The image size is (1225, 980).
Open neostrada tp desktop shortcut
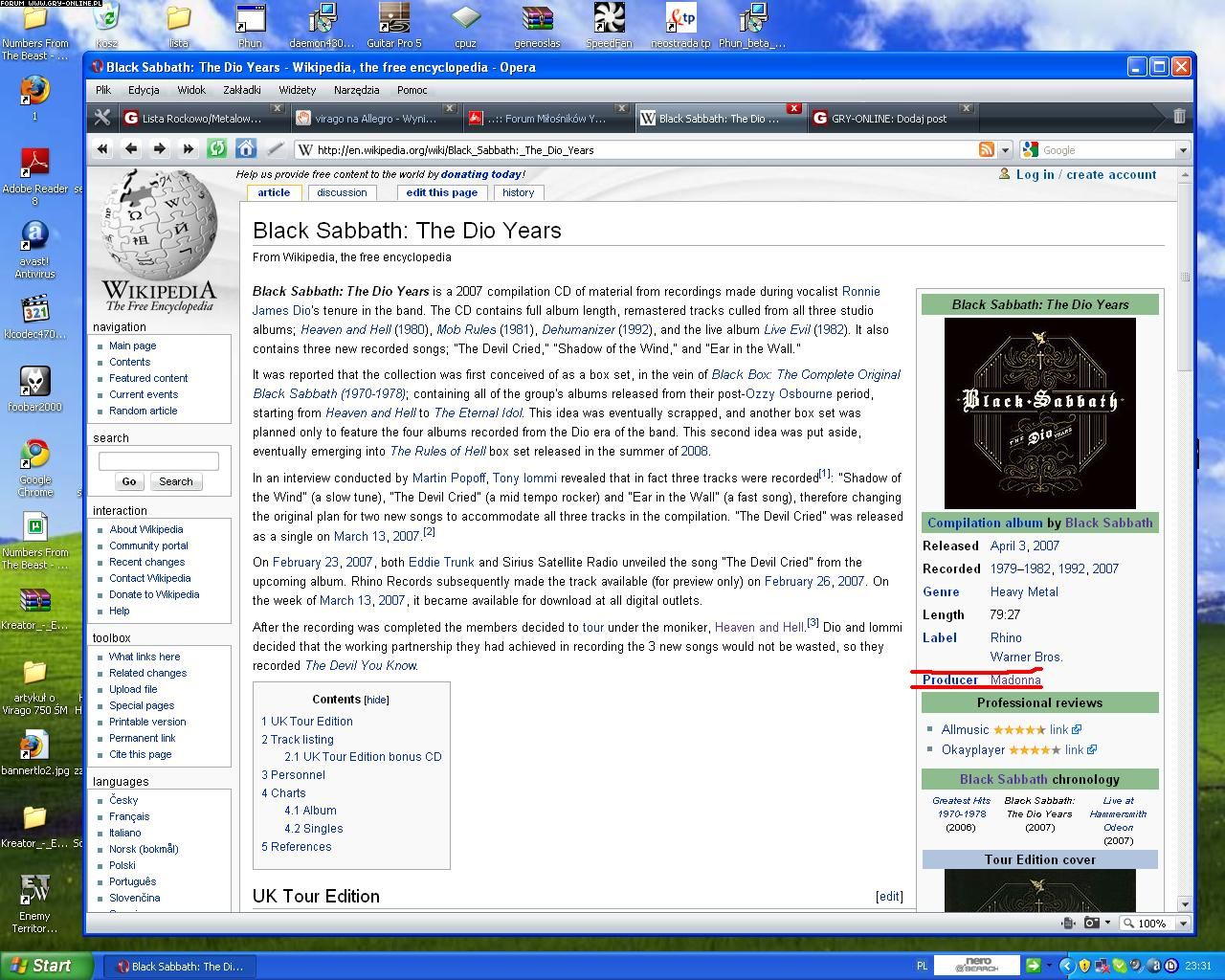point(680,26)
